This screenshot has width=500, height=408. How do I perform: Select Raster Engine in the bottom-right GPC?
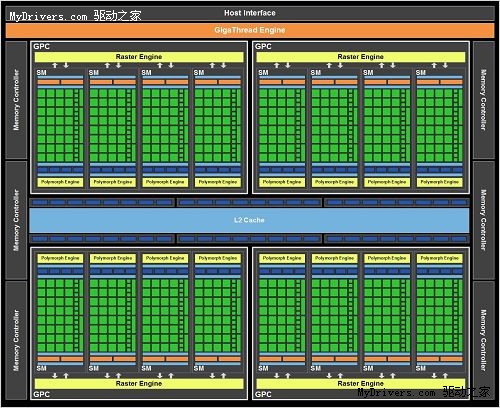(x=361, y=384)
